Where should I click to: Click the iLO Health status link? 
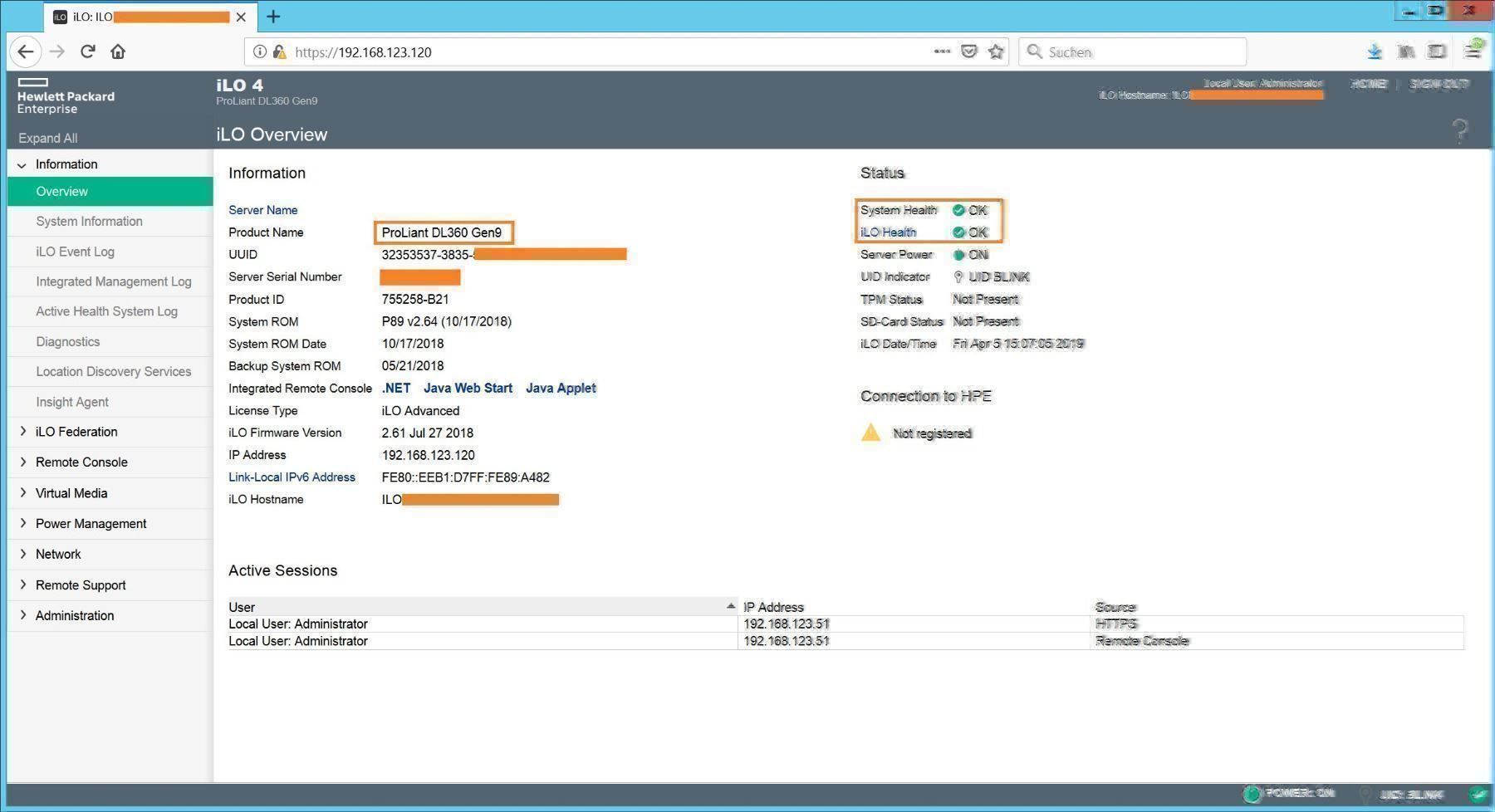pos(888,232)
